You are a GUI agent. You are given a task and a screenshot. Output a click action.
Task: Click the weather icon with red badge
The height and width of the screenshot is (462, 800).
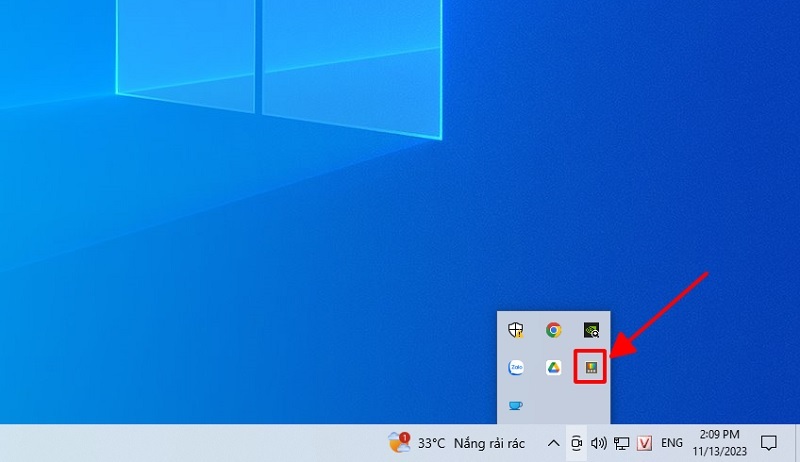pyautogui.click(x=399, y=442)
